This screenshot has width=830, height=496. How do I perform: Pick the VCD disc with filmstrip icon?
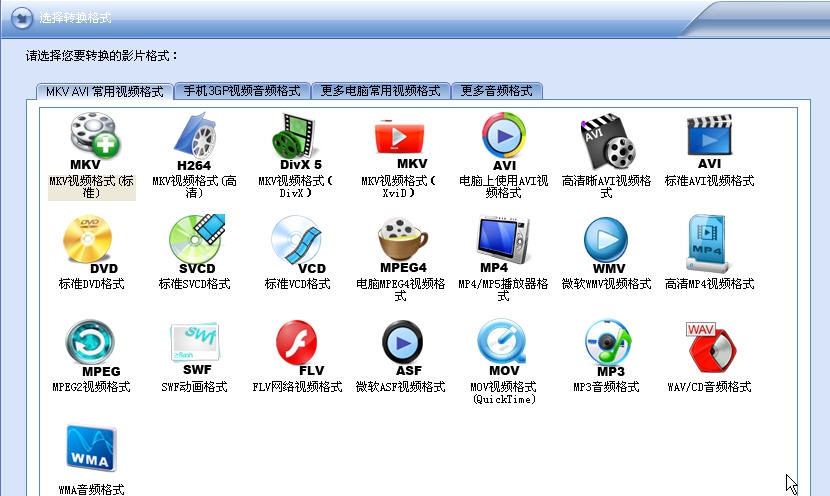pos(299,244)
